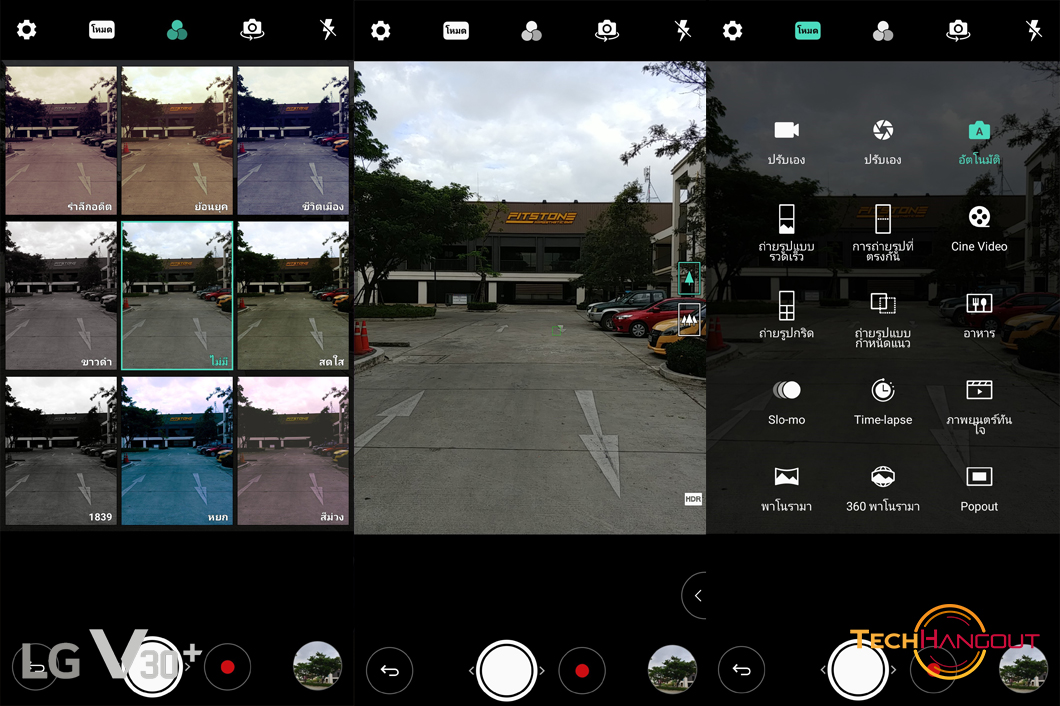Viewport: 1060px width, 706px height.
Task: Choose Slo-mo mode
Action: coord(786,403)
